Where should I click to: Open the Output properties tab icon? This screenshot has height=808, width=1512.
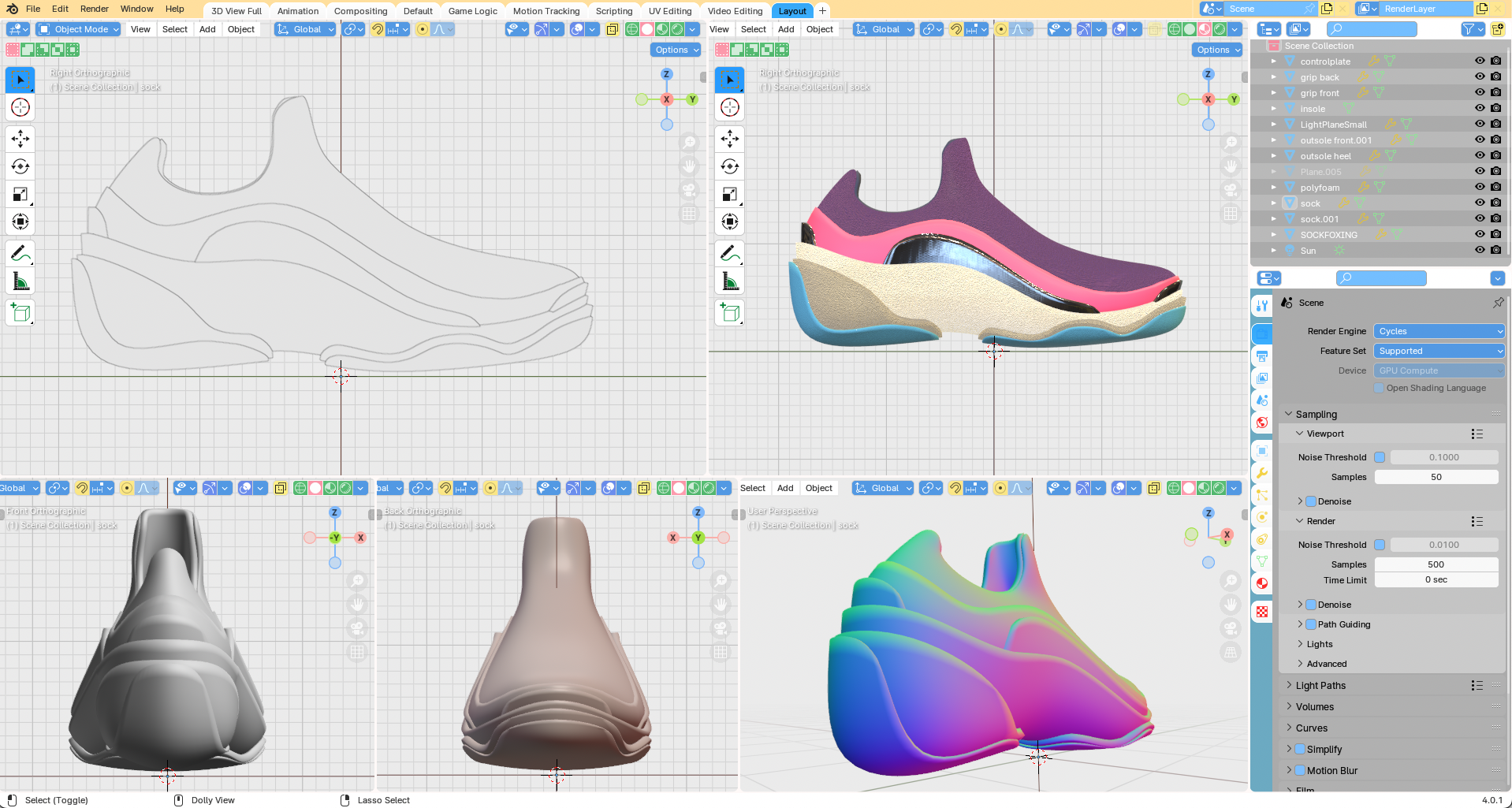[x=1262, y=356]
